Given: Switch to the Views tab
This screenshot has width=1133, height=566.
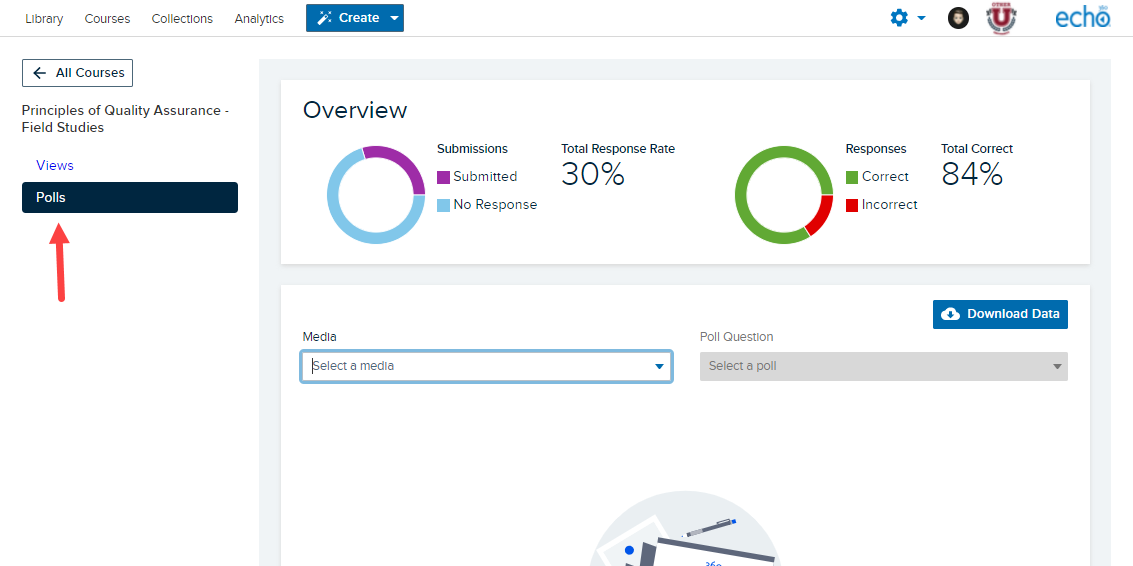Looking at the screenshot, I should click(x=55, y=166).
